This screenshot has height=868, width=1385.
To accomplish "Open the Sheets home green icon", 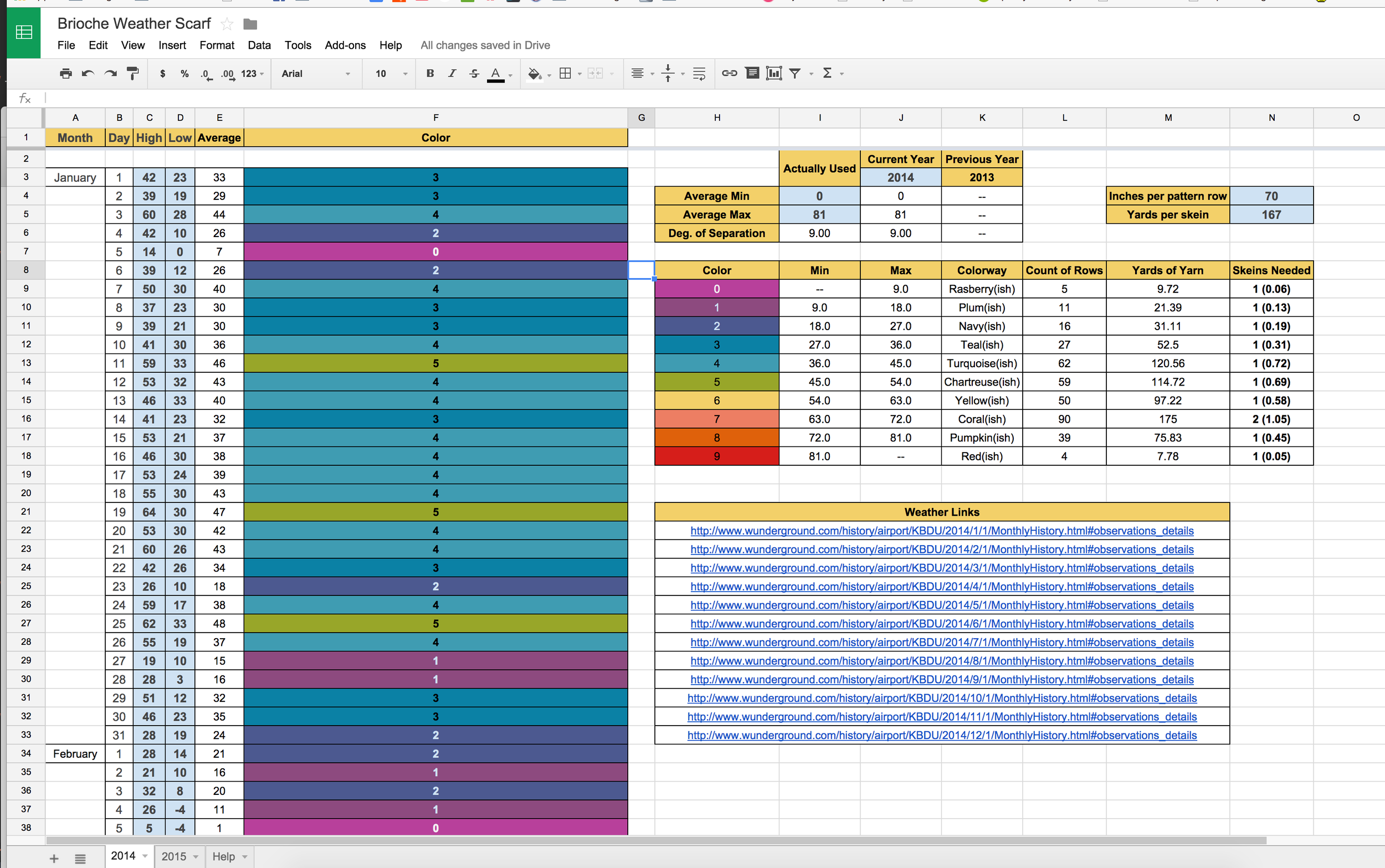I will [23, 33].
